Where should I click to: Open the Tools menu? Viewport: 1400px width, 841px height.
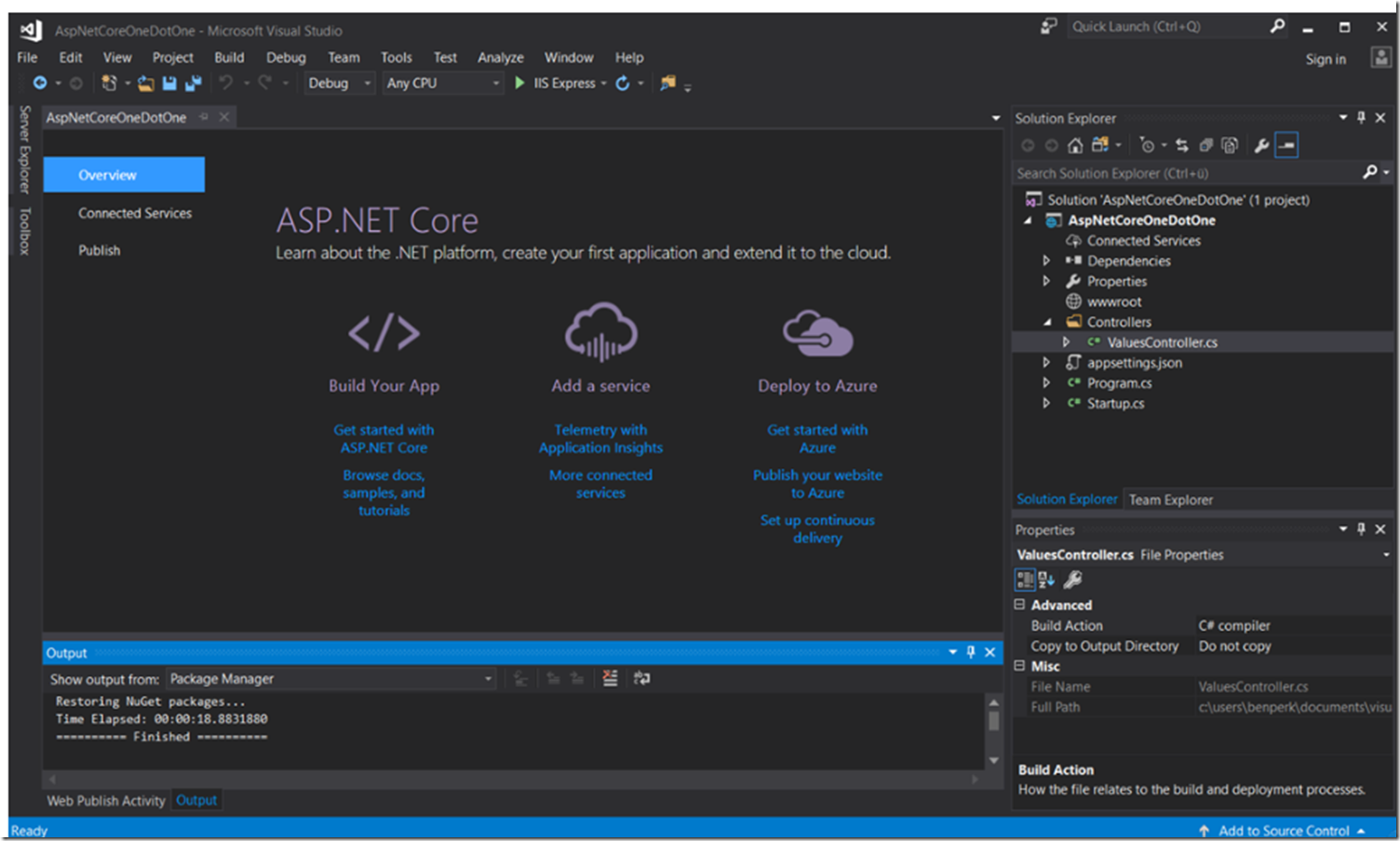click(396, 58)
